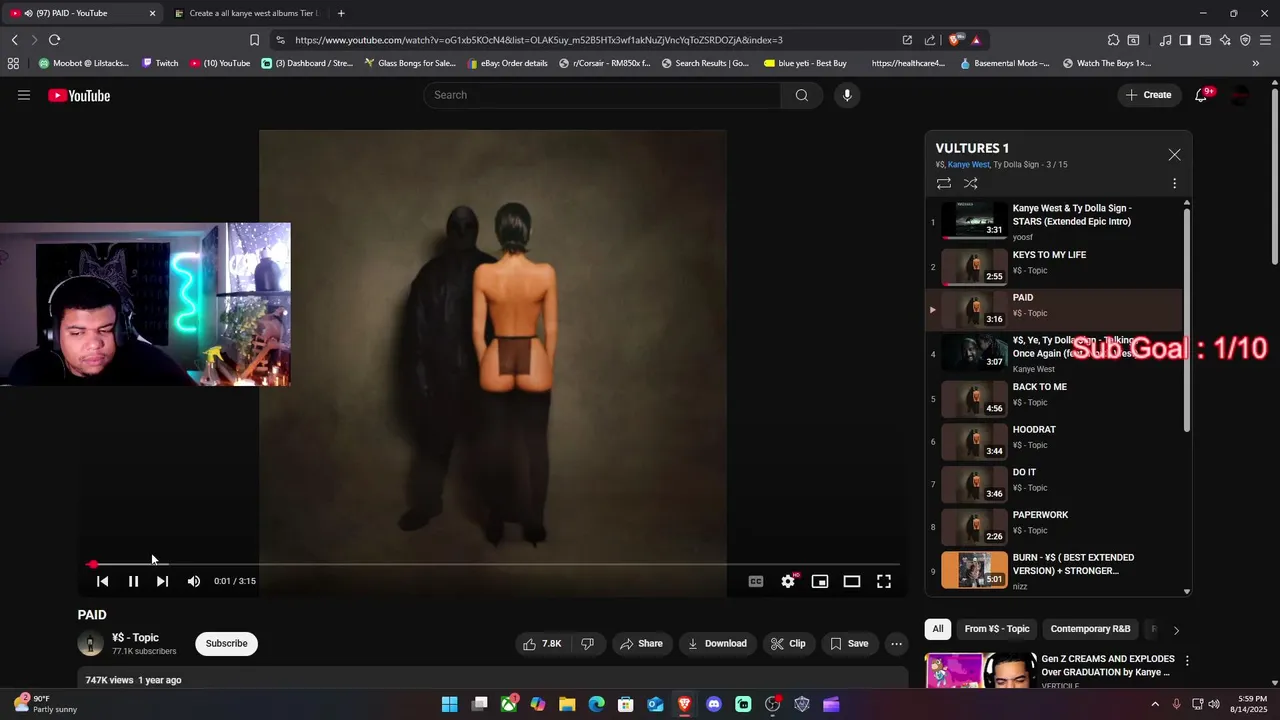Select the All filter chip
Viewport: 1280px width, 720px height.
click(938, 629)
